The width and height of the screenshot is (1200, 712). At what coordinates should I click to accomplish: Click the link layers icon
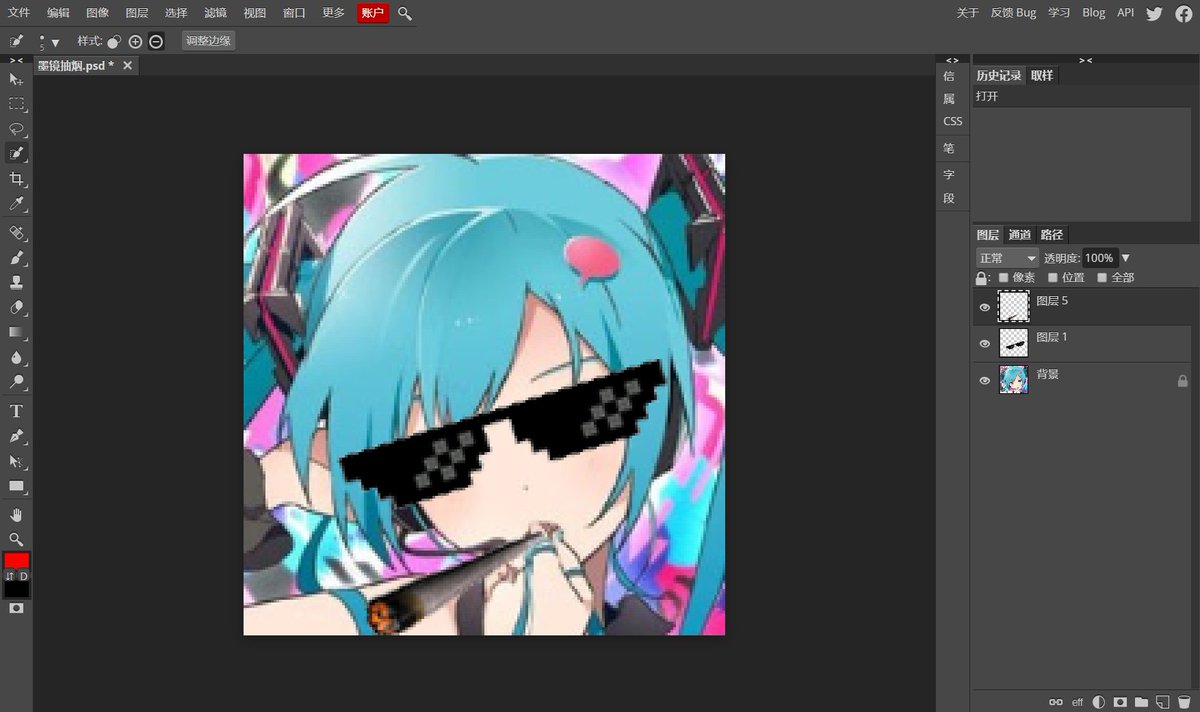point(1055,702)
